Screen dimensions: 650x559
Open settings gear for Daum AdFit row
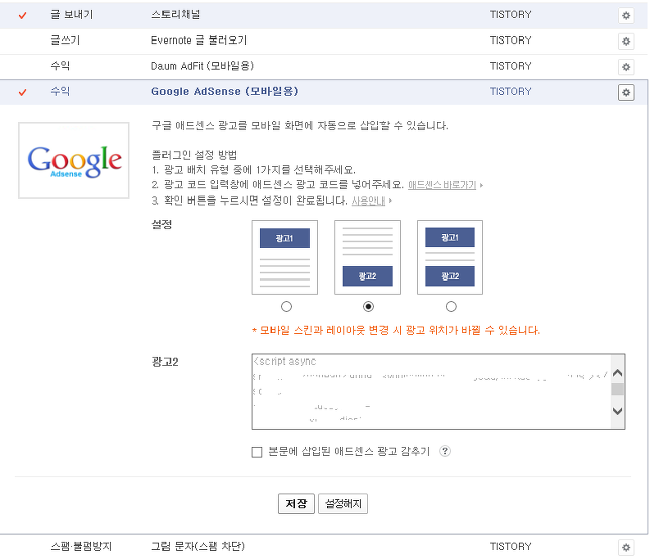(626, 67)
